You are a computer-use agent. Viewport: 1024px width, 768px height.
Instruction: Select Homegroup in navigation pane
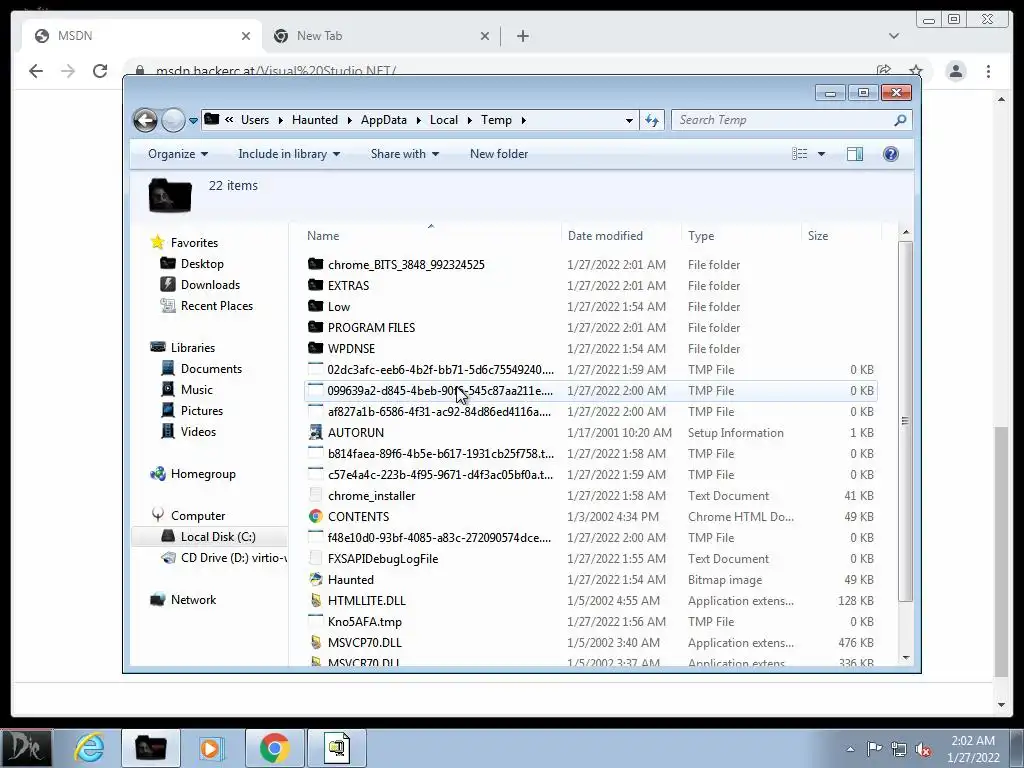(202, 474)
